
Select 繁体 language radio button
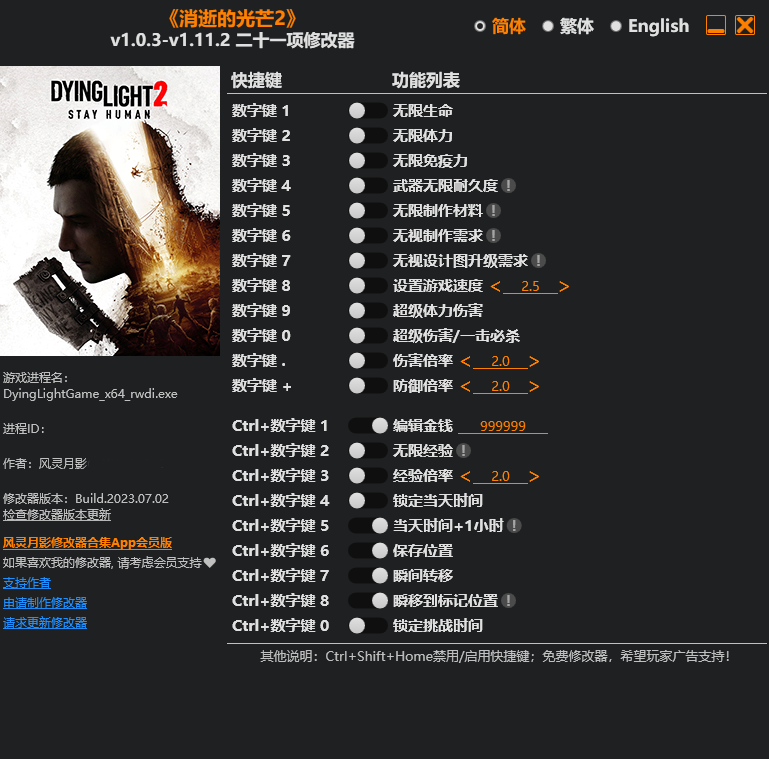[x=548, y=26]
